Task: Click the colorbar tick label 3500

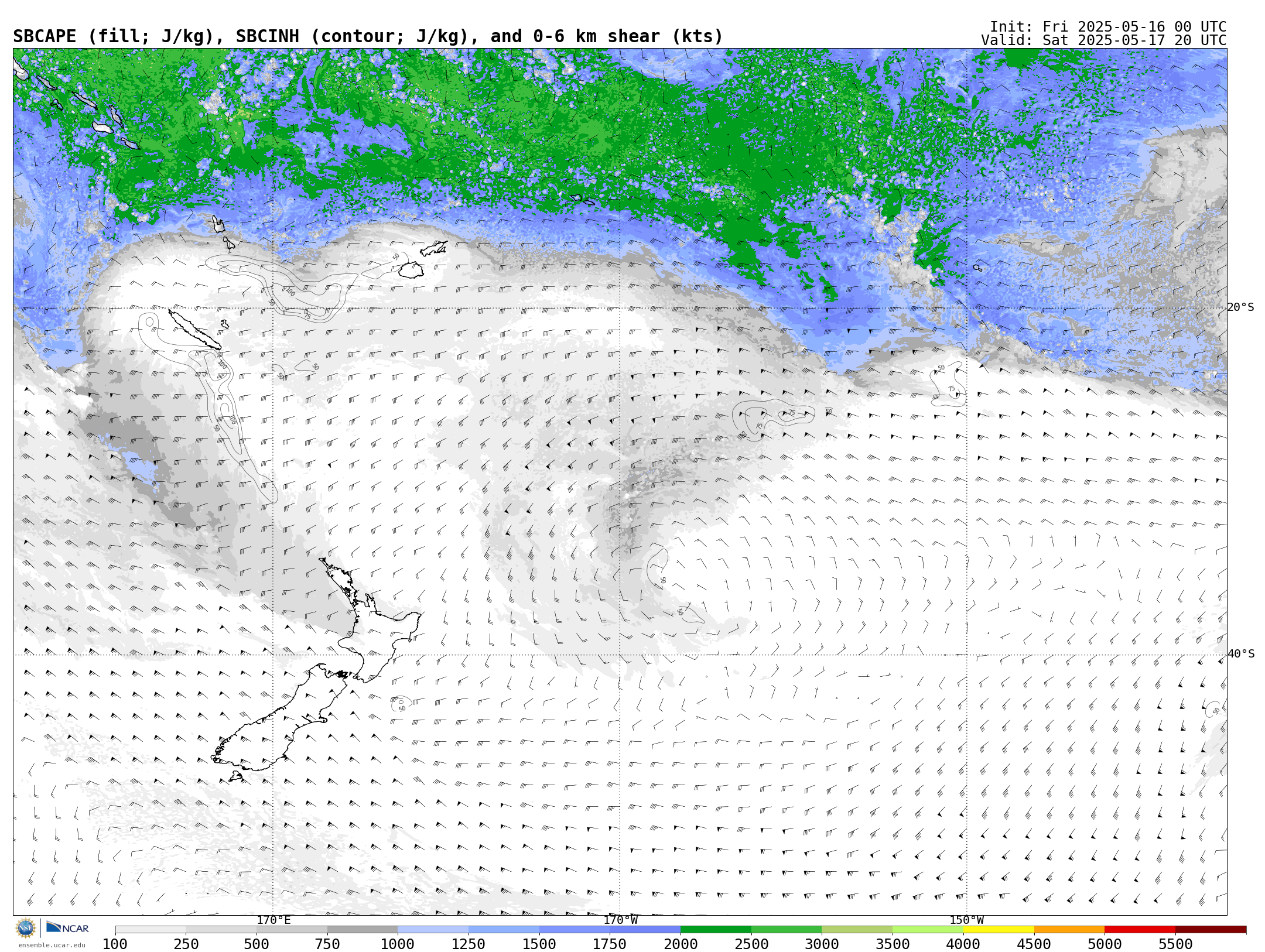Action: pos(893,944)
